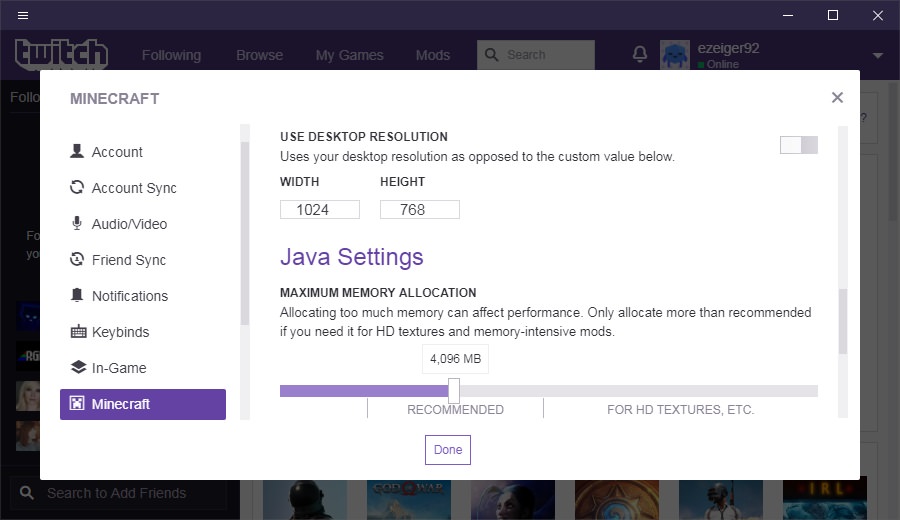Screen dimensions: 900x520
Task: Click the Account Sync circular arrows icon
Action: click(77, 187)
